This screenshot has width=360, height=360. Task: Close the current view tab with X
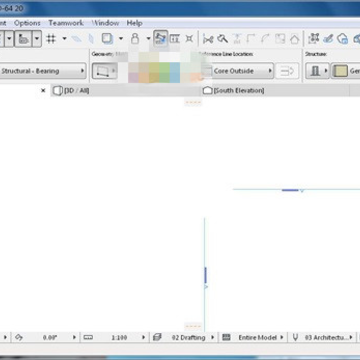pos(43,90)
